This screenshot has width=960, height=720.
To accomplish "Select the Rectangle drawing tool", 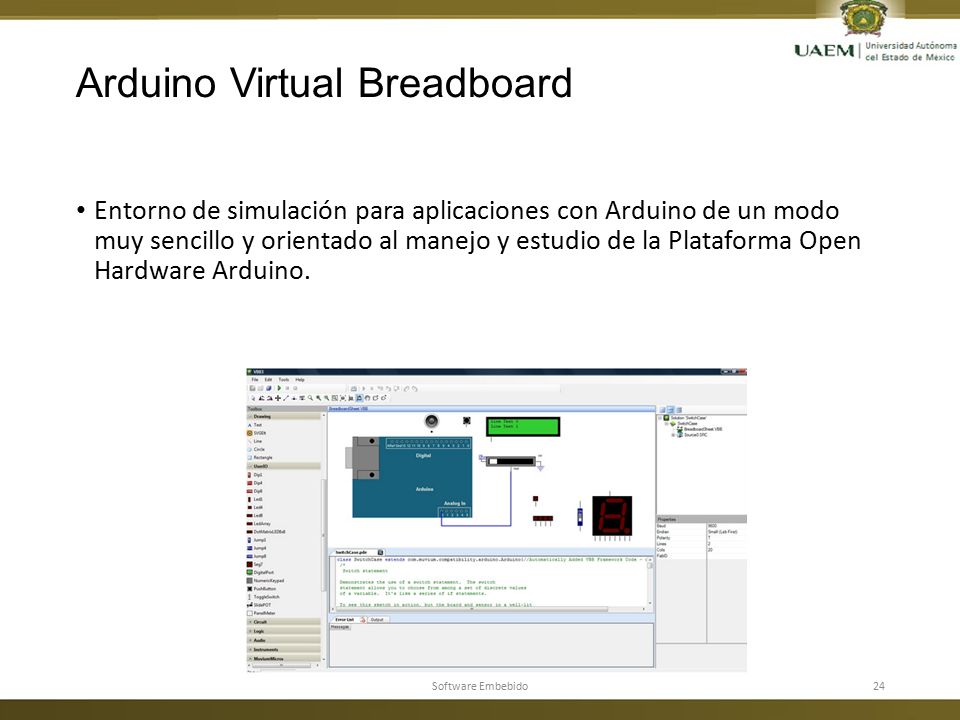I will (x=260, y=457).
